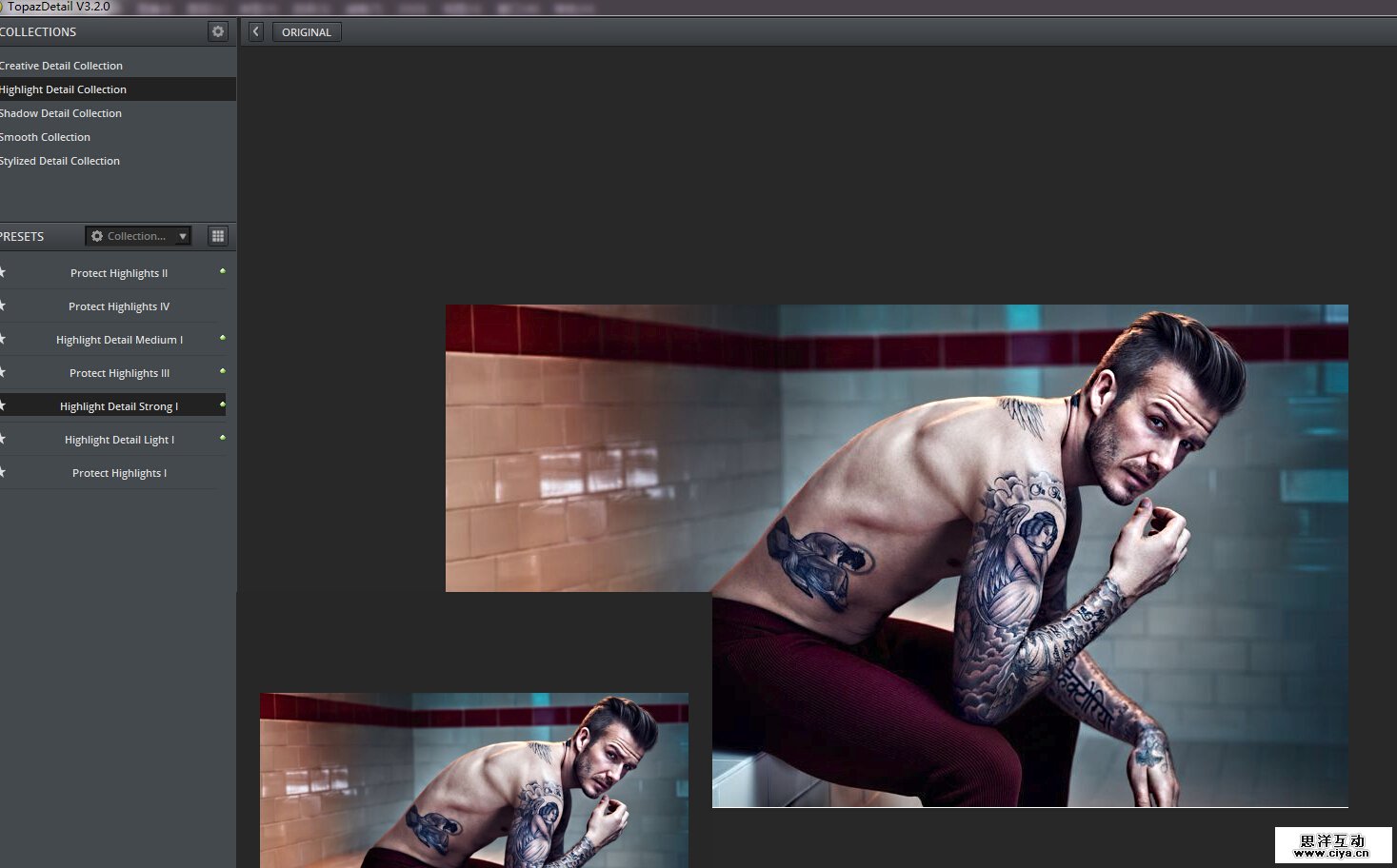The height and width of the screenshot is (868, 1397).
Task: Open the Shadow Detail Collection
Action: [62, 113]
